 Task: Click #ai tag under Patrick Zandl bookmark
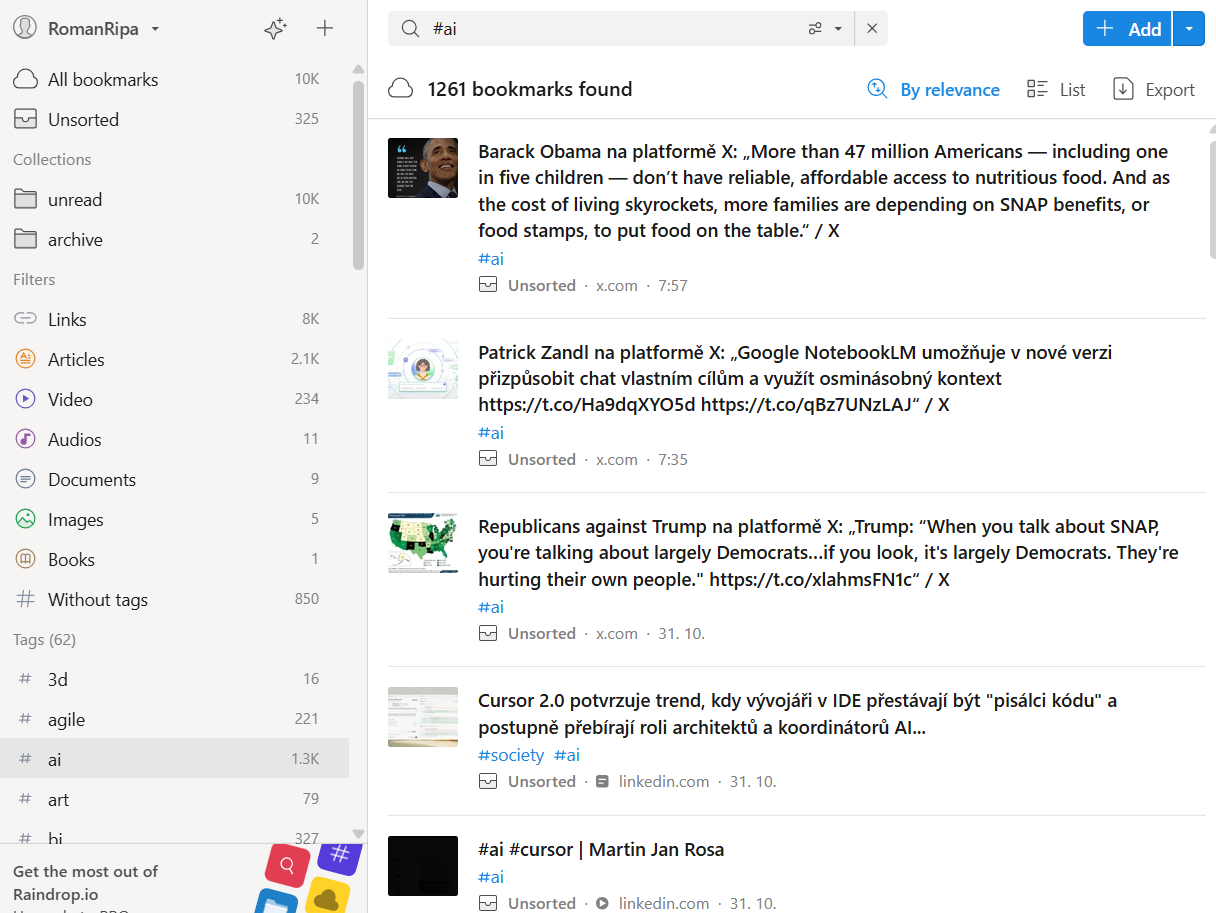click(x=491, y=433)
